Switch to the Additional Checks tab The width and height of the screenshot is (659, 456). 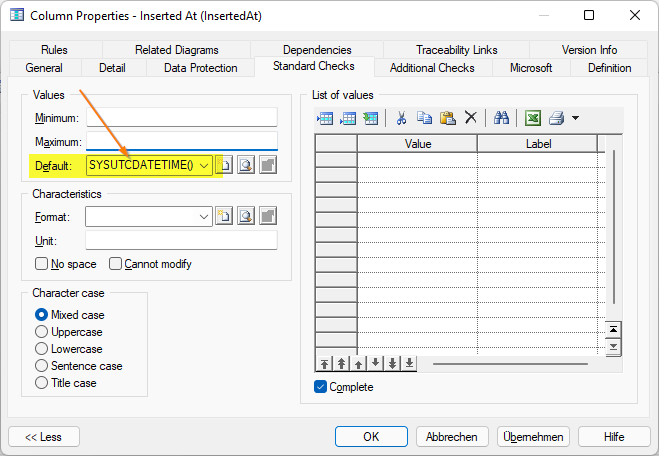(432, 68)
